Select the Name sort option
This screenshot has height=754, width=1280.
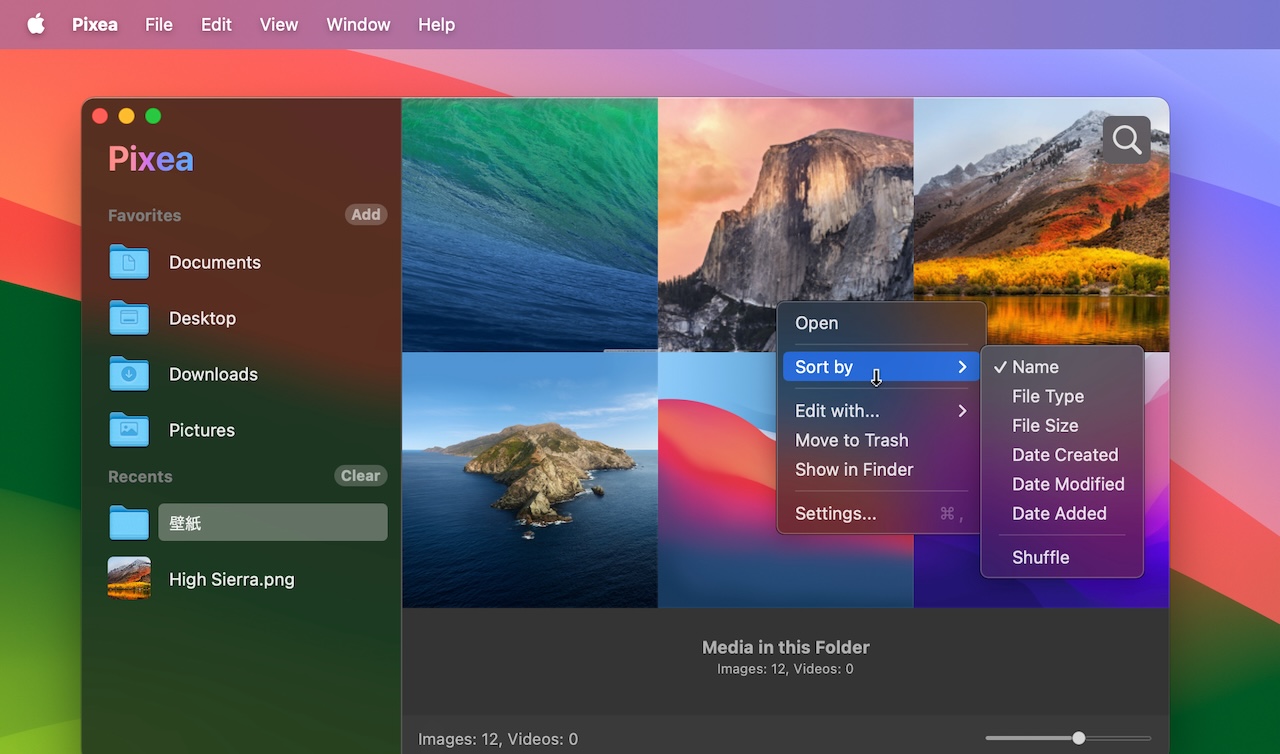click(1062, 367)
